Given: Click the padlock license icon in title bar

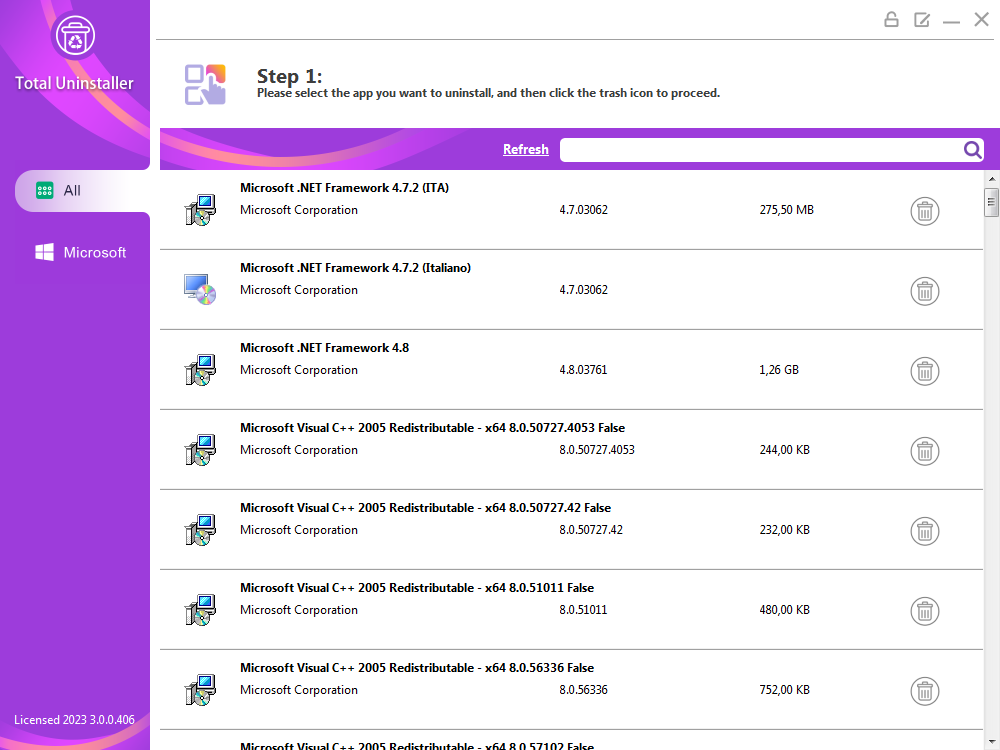Looking at the screenshot, I should [892, 20].
